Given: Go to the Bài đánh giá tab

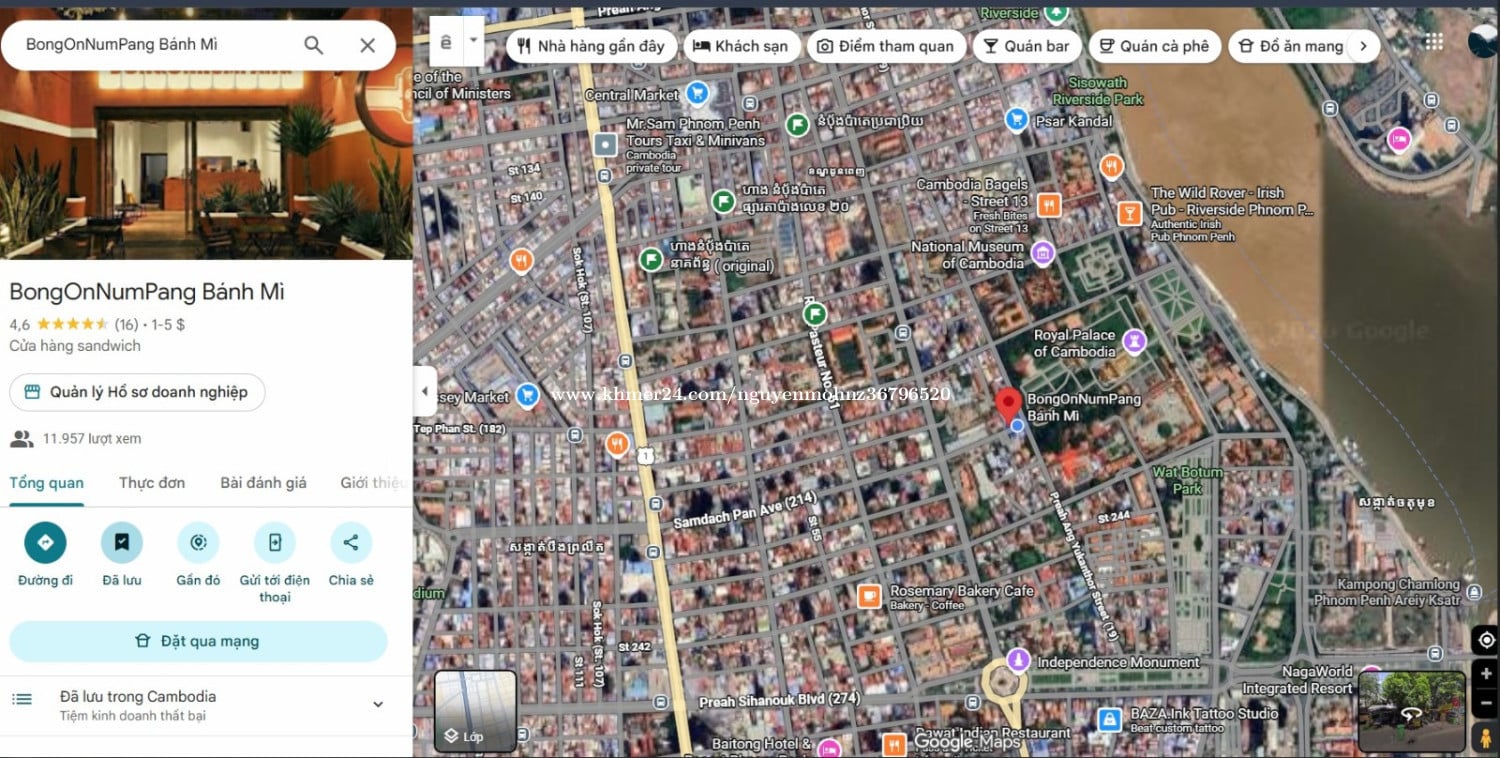Looking at the screenshot, I should click(263, 483).
